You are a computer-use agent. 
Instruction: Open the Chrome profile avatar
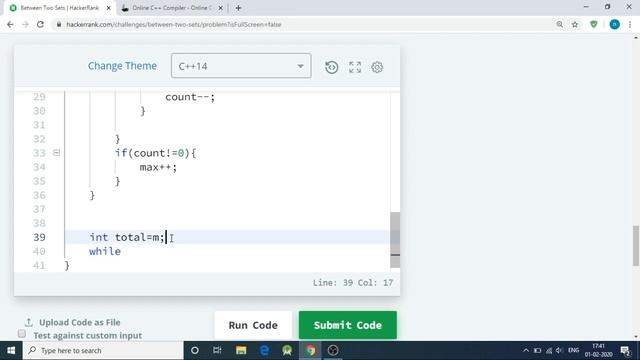(x=614, y=24)
